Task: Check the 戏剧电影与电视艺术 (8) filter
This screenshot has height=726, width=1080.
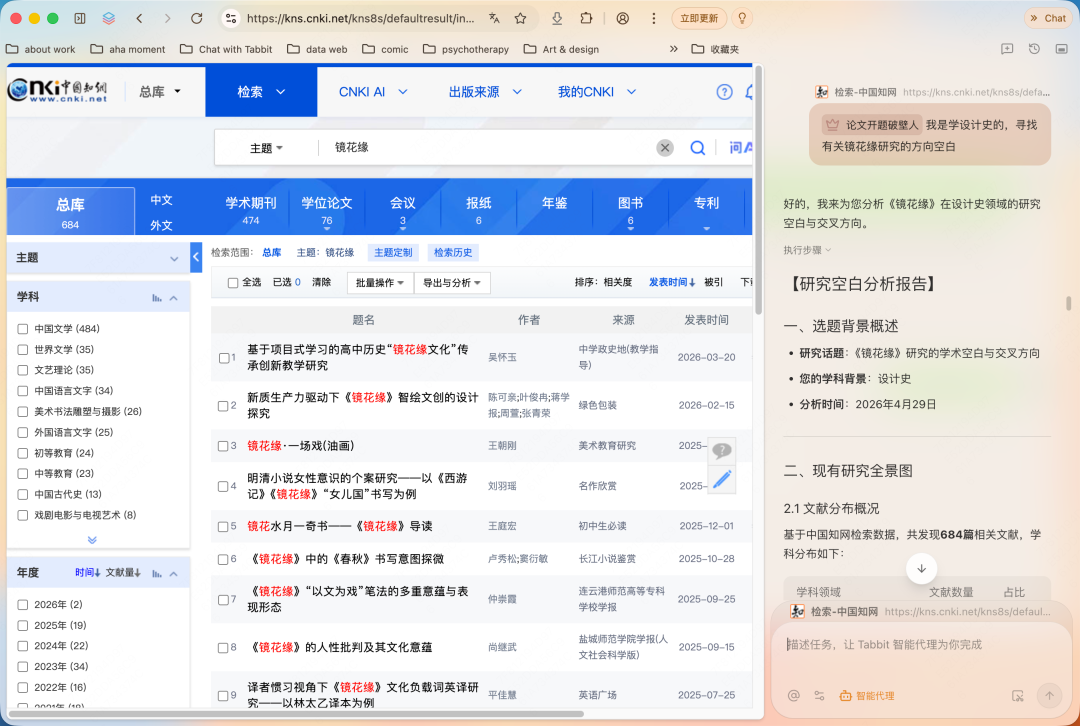Action: point(23,515)
